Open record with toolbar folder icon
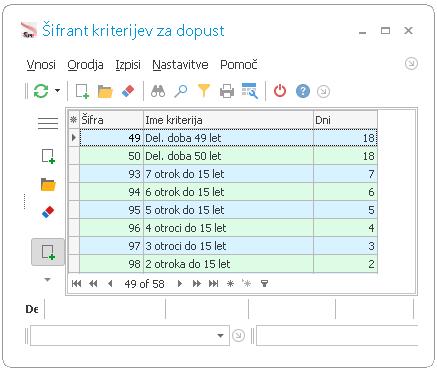This screenshot has height=375, width=437. click(x=105, y=91)
